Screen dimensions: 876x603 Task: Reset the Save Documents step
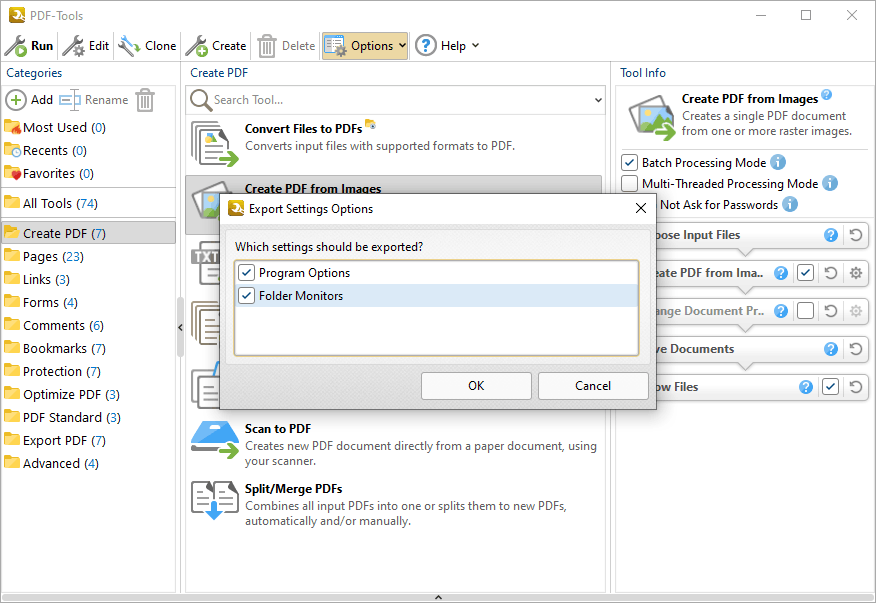pos(855,349)
